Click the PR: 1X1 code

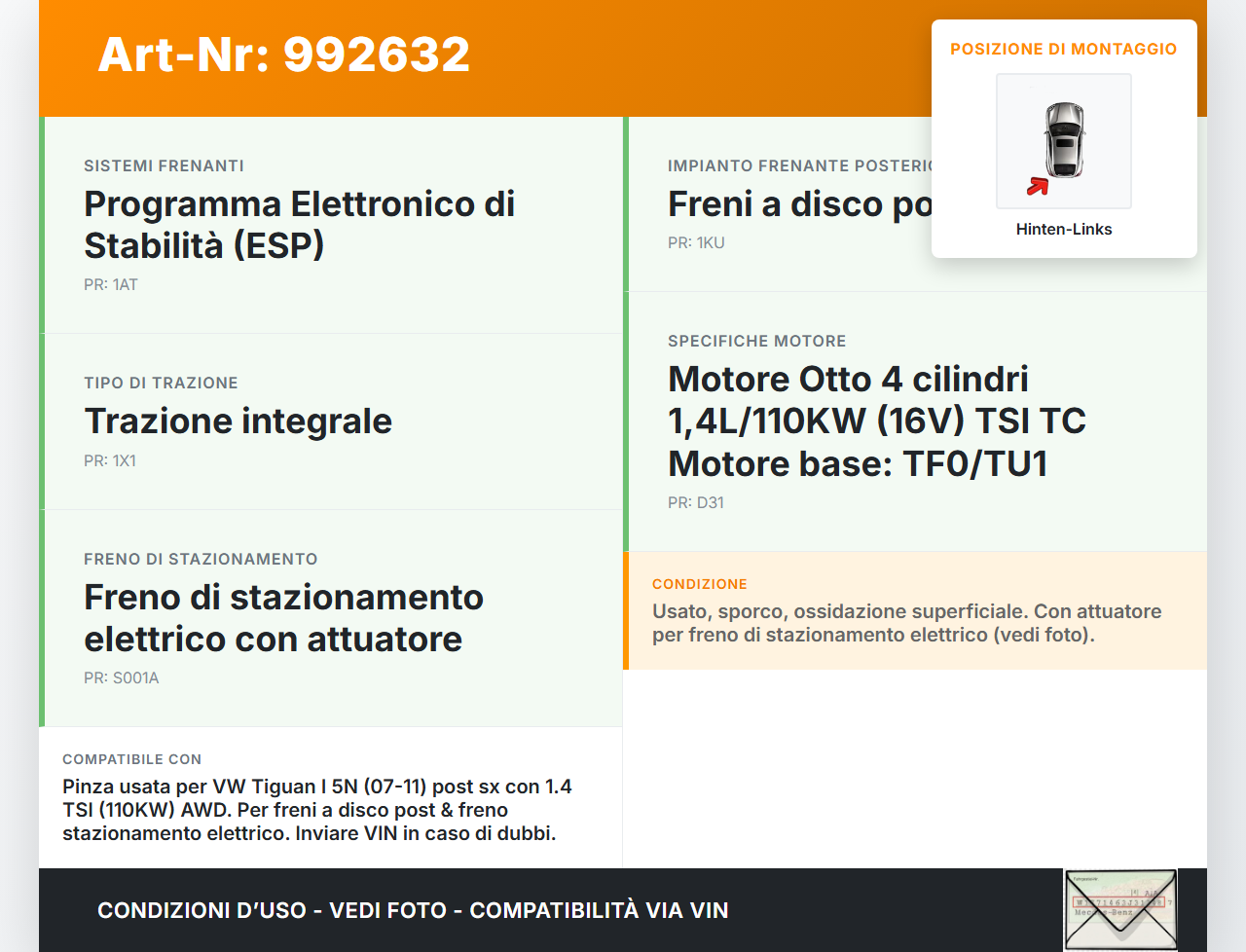[x=110, y=460]
